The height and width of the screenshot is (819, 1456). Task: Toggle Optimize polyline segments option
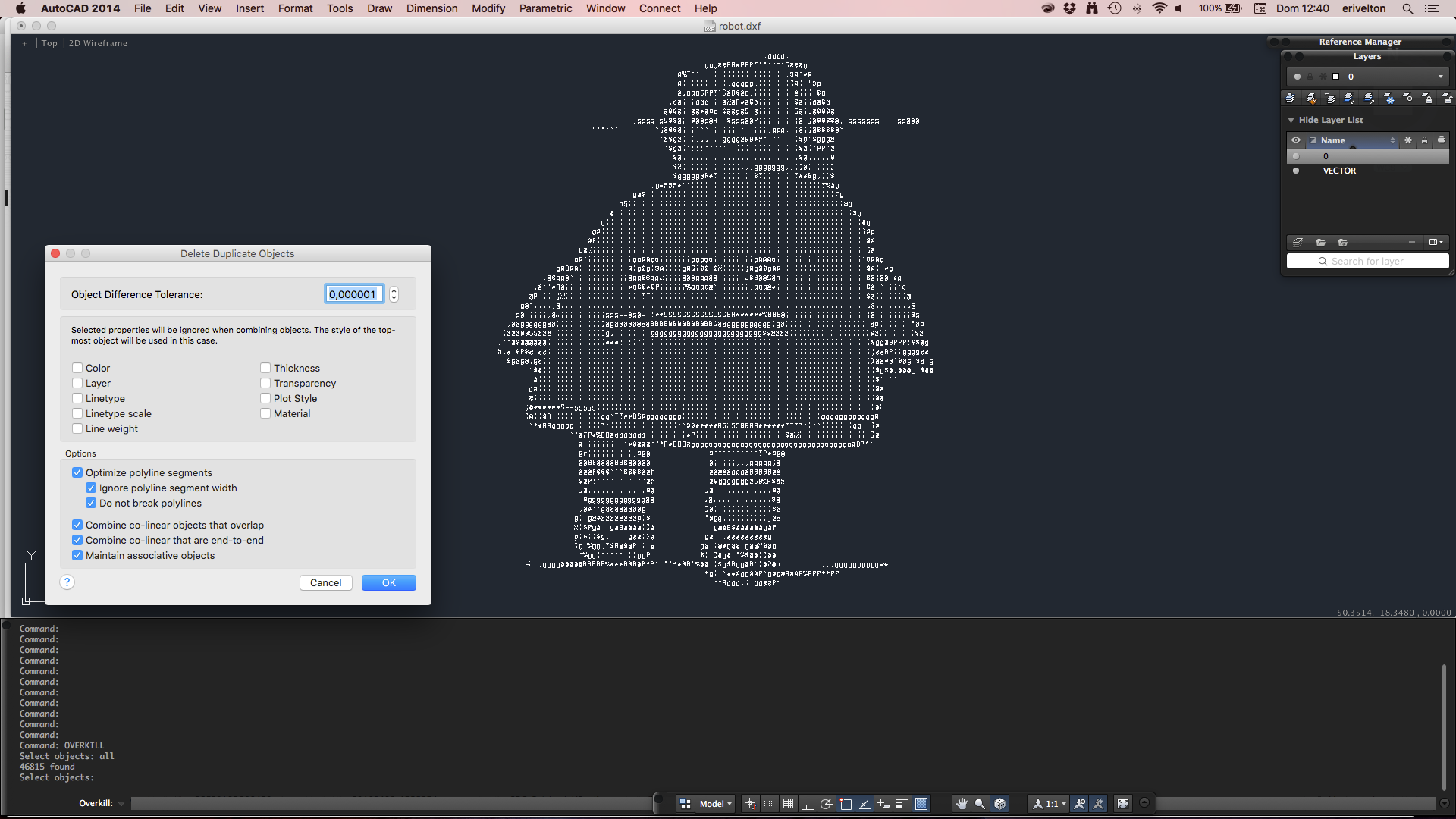pyautogui.click(x=77, y=472)
